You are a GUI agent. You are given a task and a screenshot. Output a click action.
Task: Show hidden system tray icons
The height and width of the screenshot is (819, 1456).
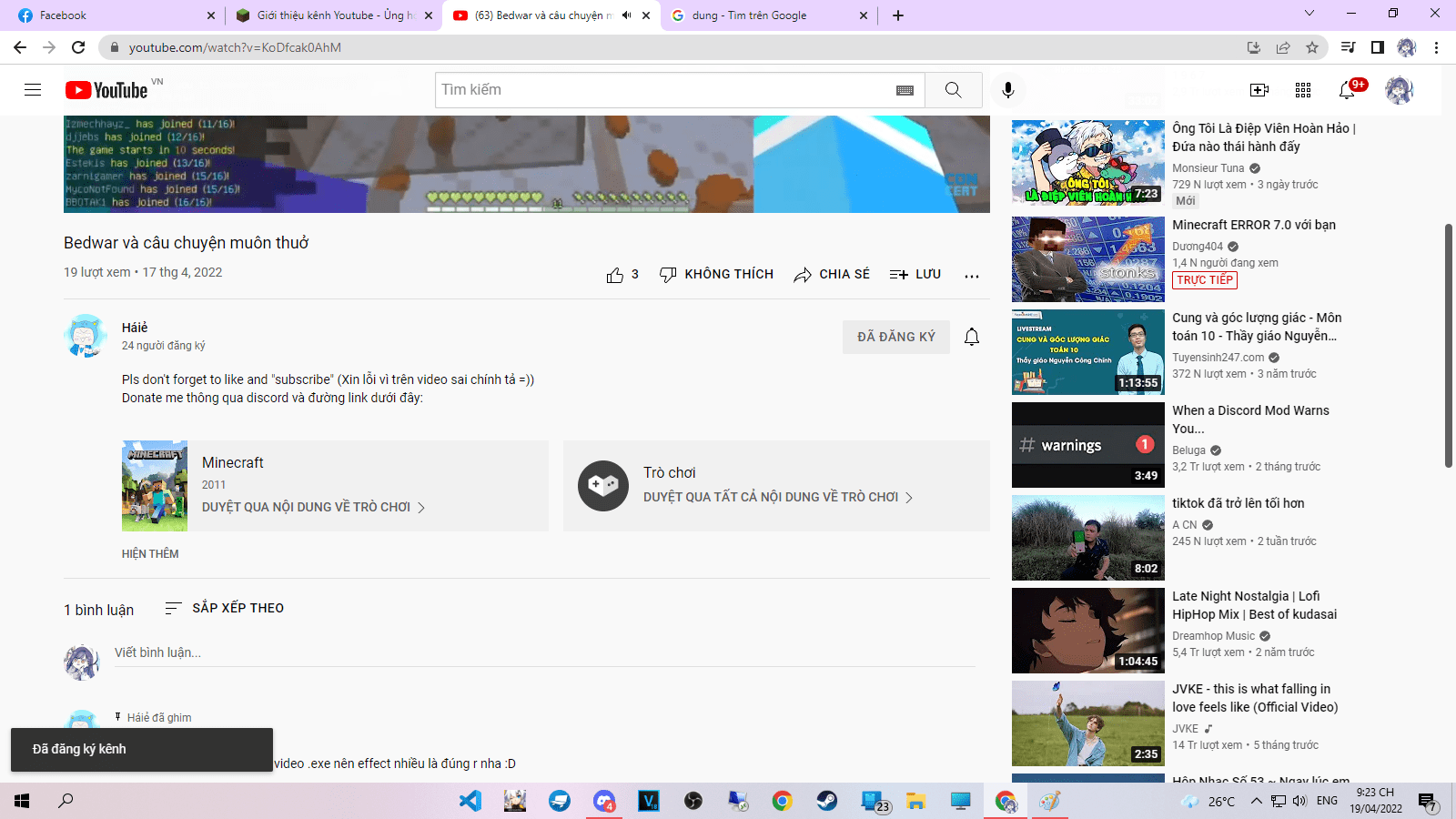click(x=1256, y=801)
